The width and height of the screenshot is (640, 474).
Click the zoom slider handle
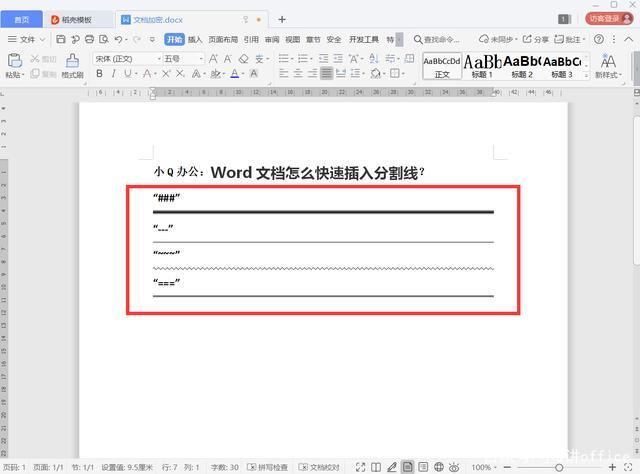pyautogui.click(x=559, y=467)
